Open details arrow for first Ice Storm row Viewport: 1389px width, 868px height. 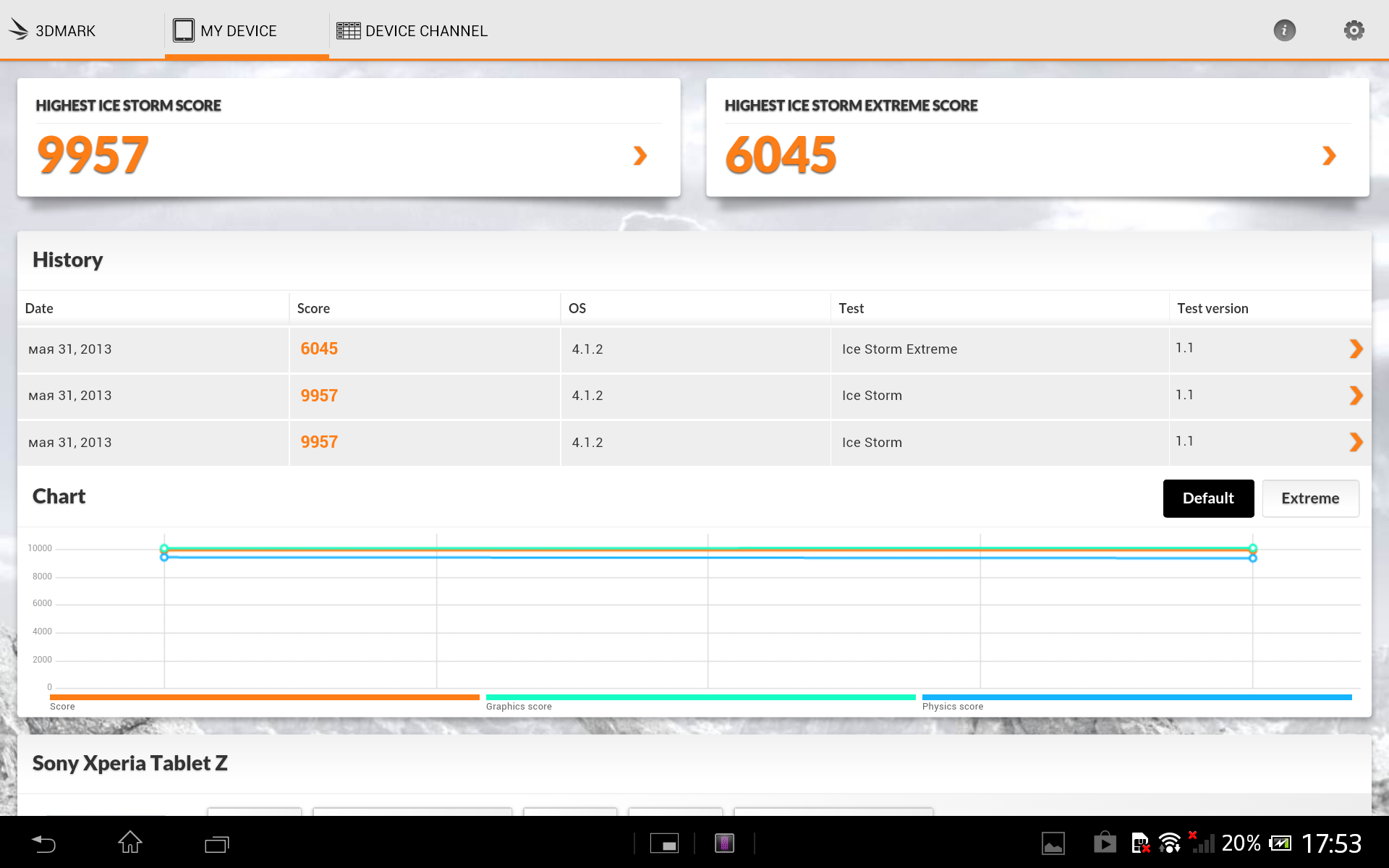click(1356, 396)
